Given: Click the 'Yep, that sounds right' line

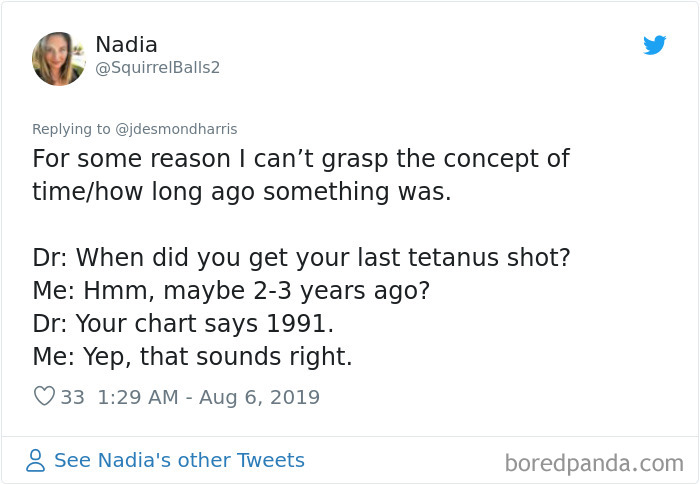Looking at the screenshot, I should tap(192, 356).
